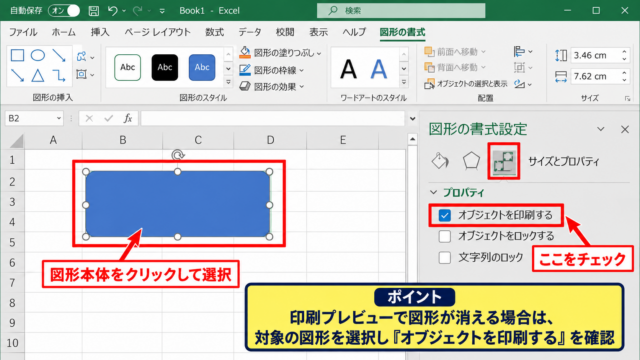Apply the blue A WordArt style

(378, 69)
